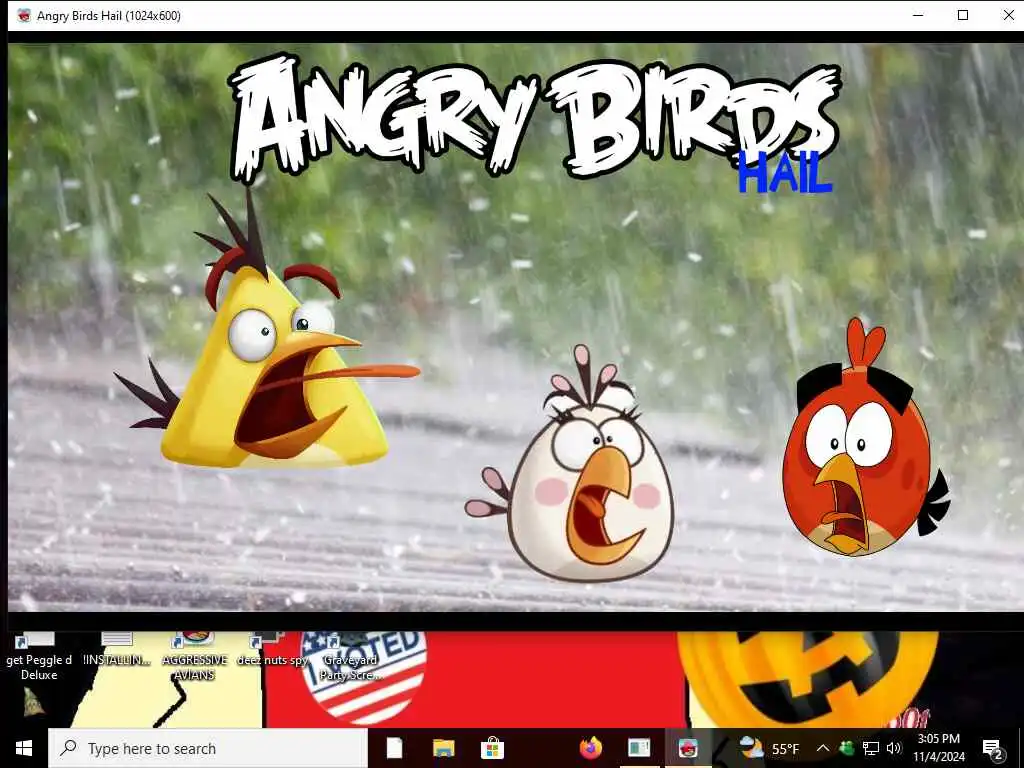Select the deez nuts spy desktop shortcut
The width and height of the screenshot is (1024, 768).
point(272,650)
